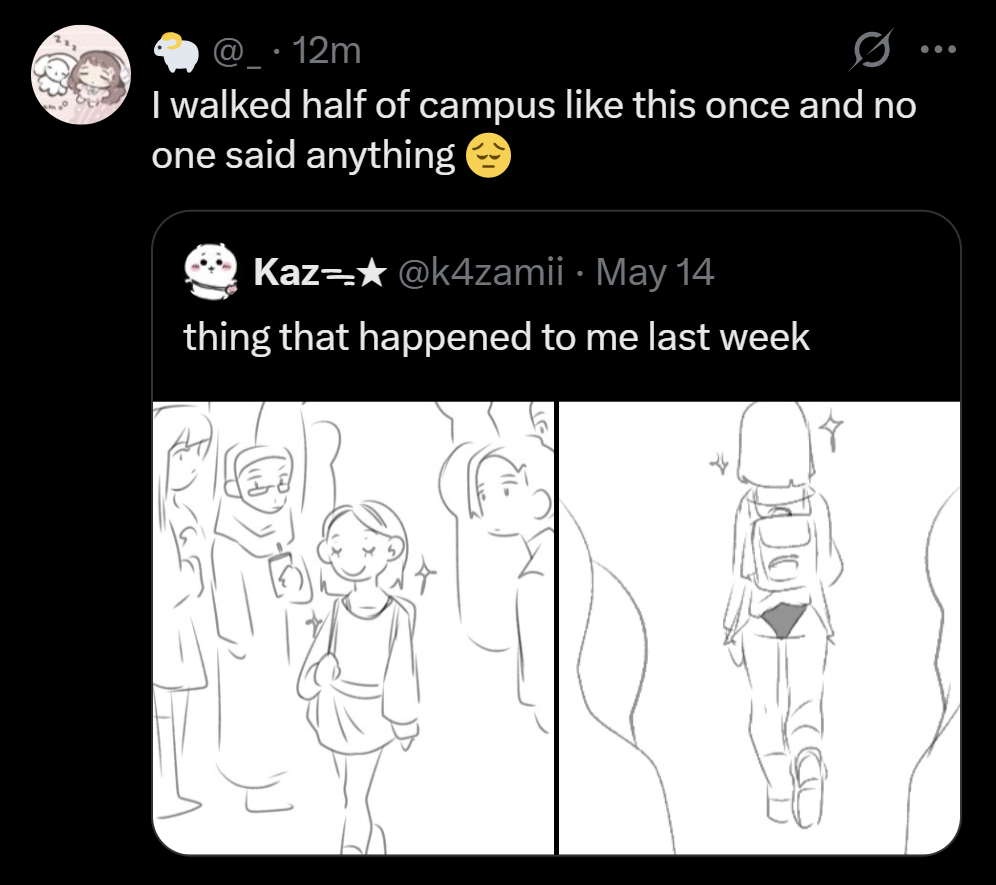
Task: Open the right comic panel image
Action: pyautogui.click(x=759, y=627)
